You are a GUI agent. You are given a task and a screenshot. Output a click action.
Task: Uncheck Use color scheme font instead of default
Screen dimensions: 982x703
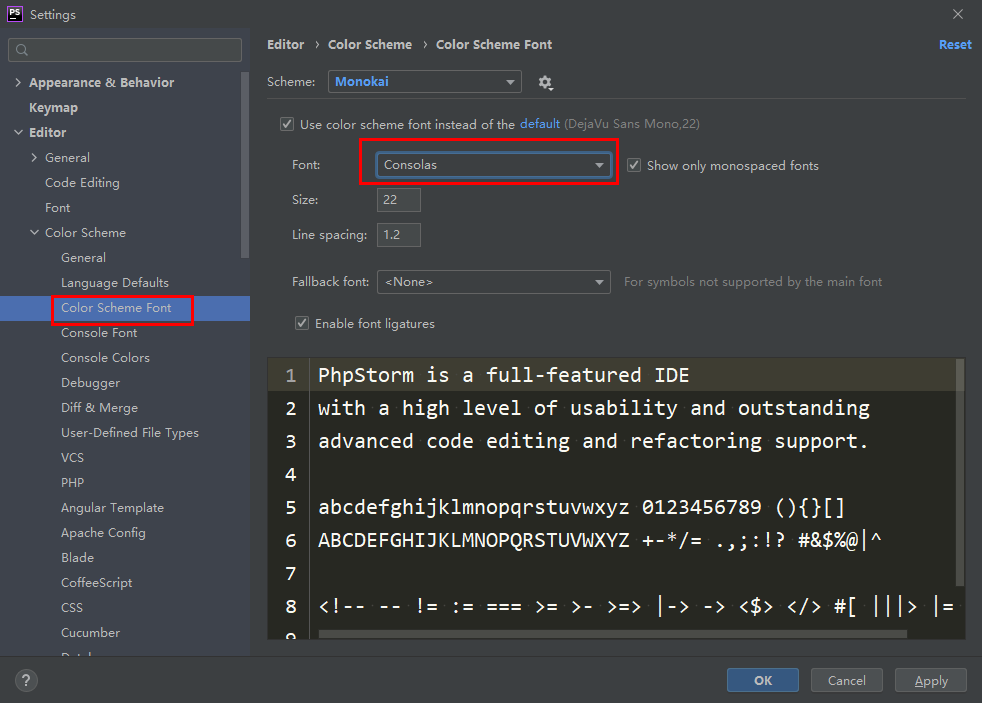[287, 123]
